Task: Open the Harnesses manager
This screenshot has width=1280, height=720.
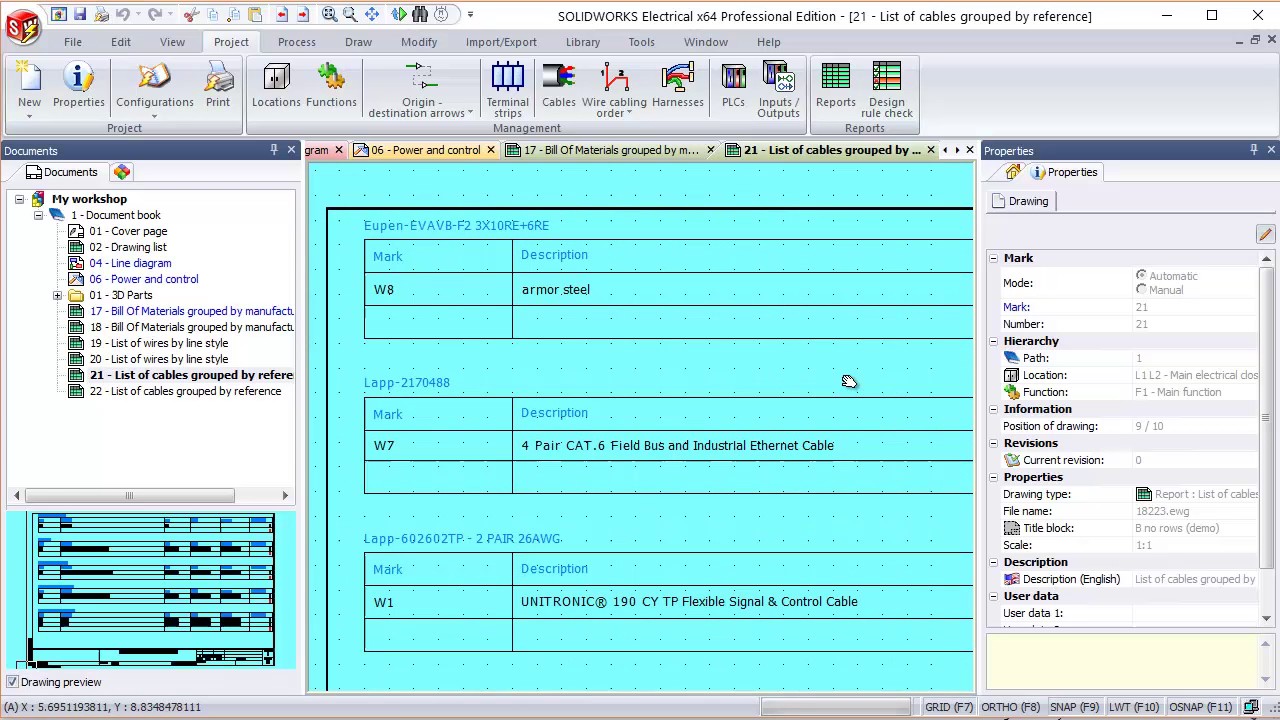Action: click(x=678, y=86)
